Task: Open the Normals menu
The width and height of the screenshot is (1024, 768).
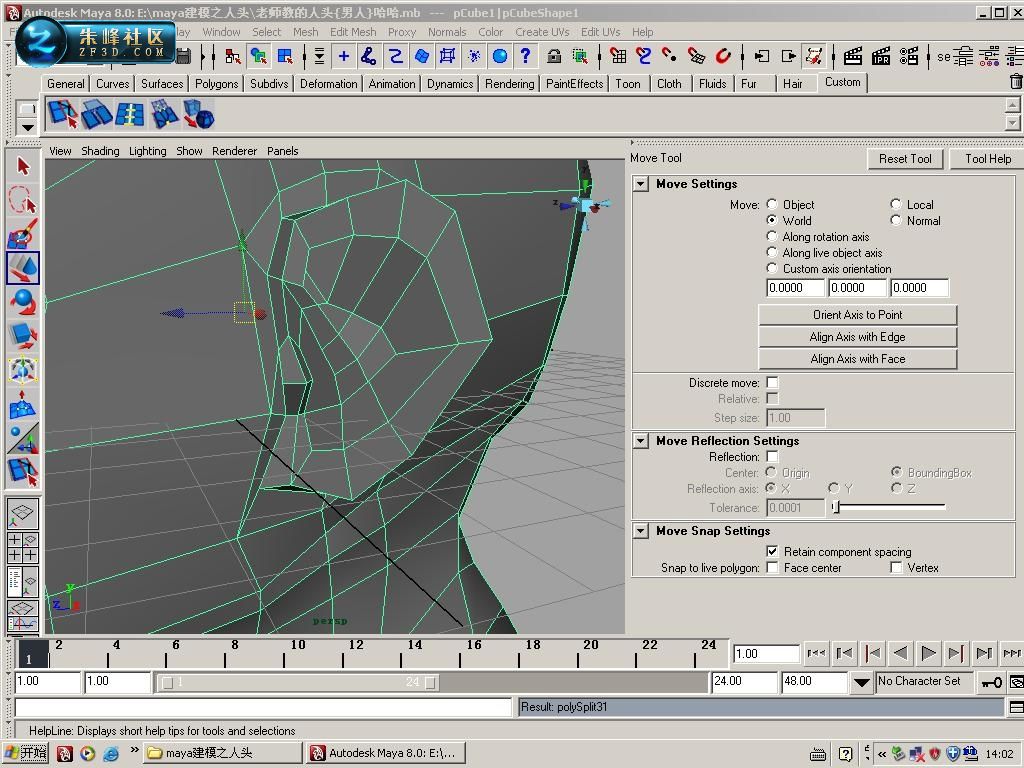Action: click(x=447, y=32)
